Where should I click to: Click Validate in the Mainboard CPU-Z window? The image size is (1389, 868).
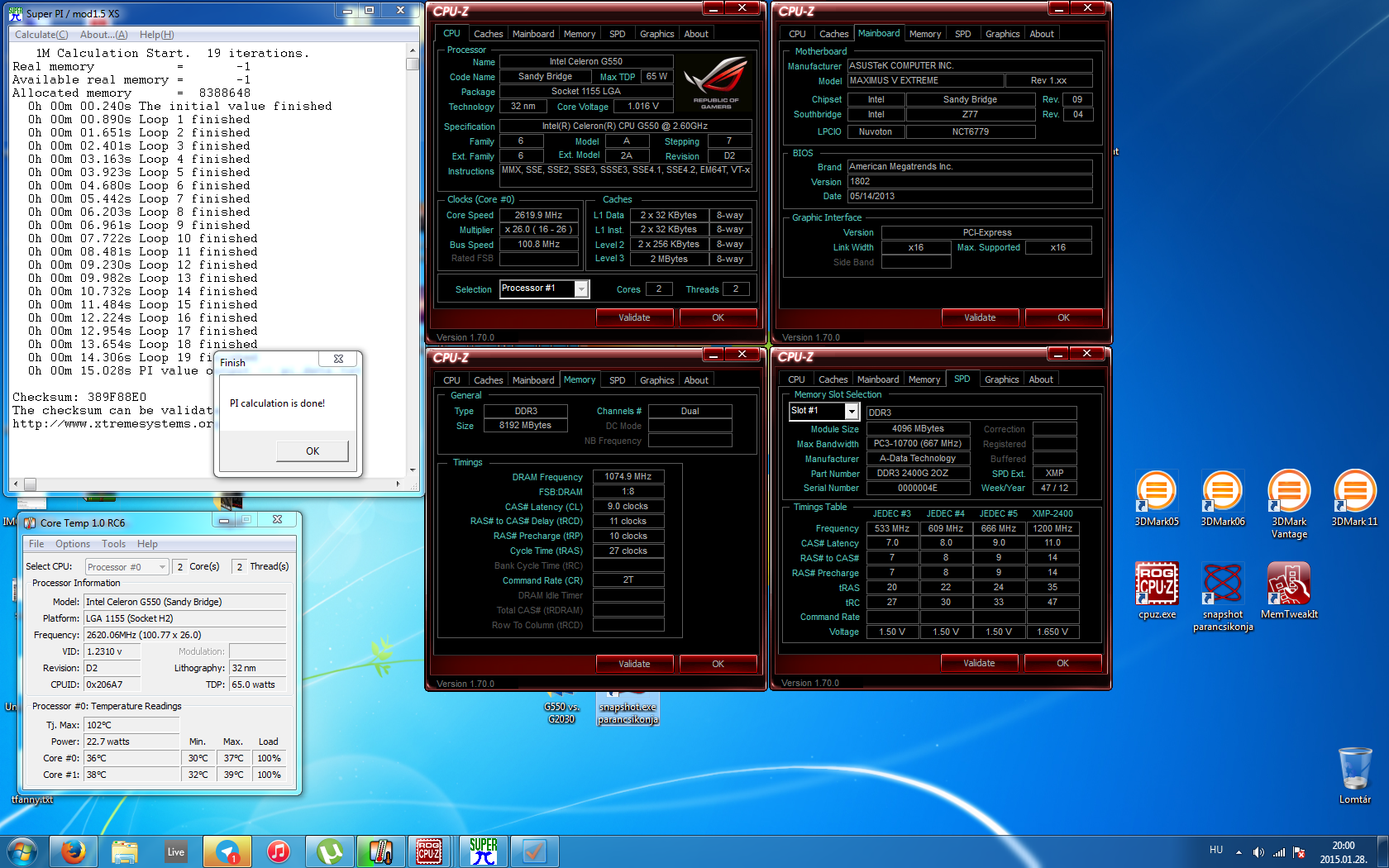pos(981,317)
